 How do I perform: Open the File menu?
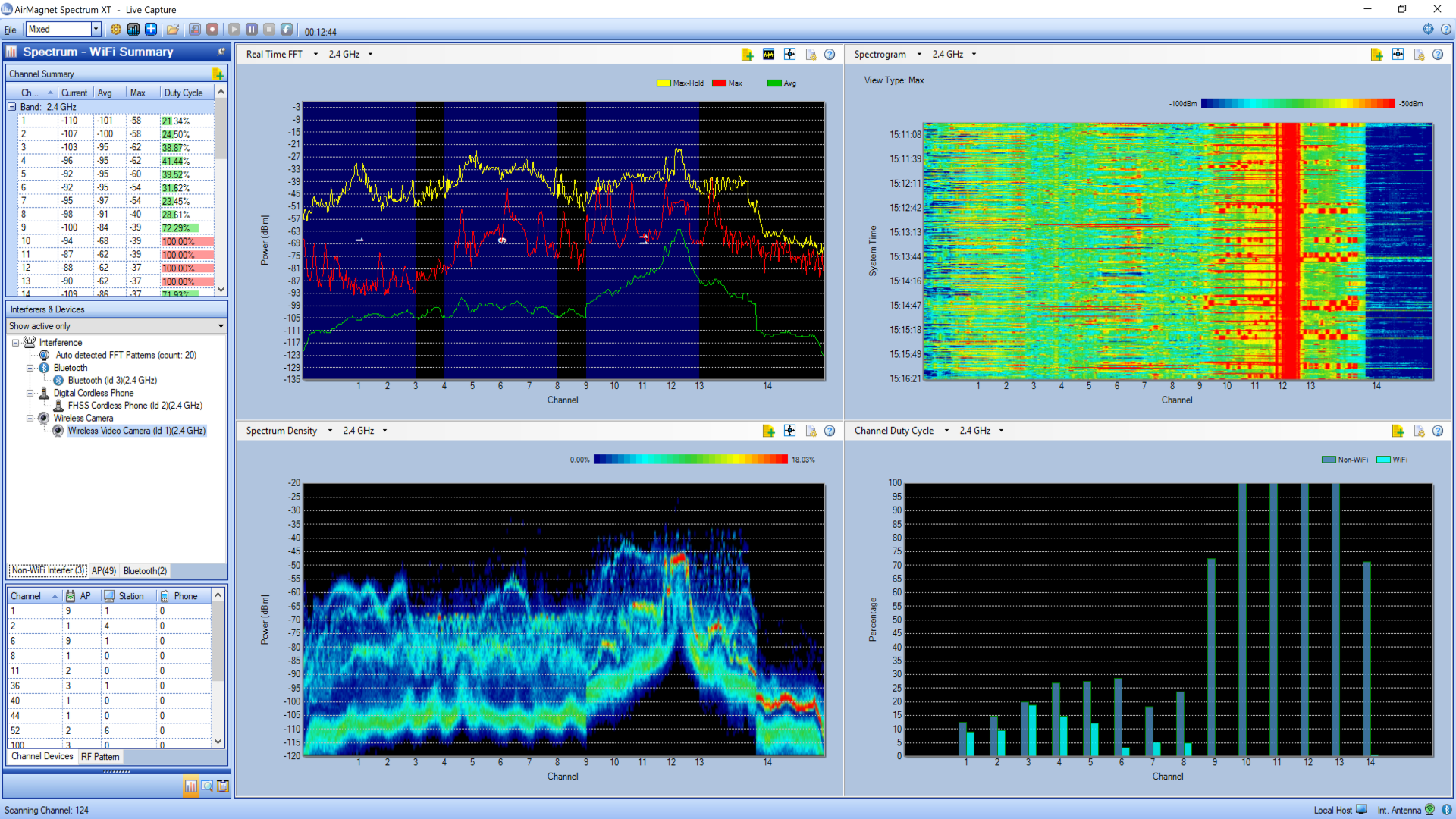tap(10, 30)
